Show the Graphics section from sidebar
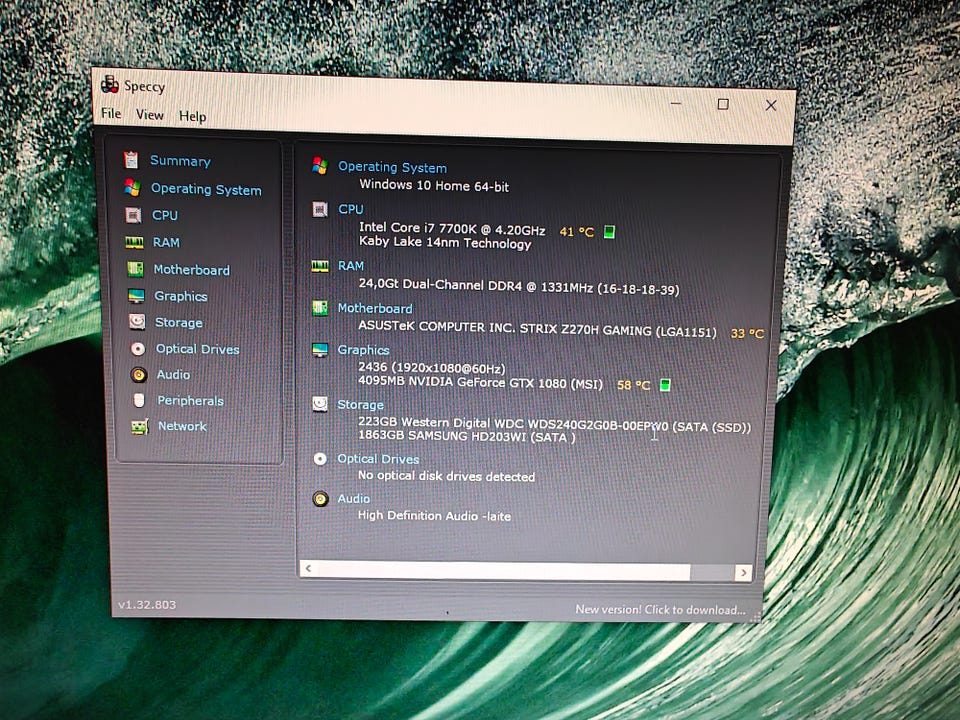The height and width of the screenshot is (720, 960). 181,296
